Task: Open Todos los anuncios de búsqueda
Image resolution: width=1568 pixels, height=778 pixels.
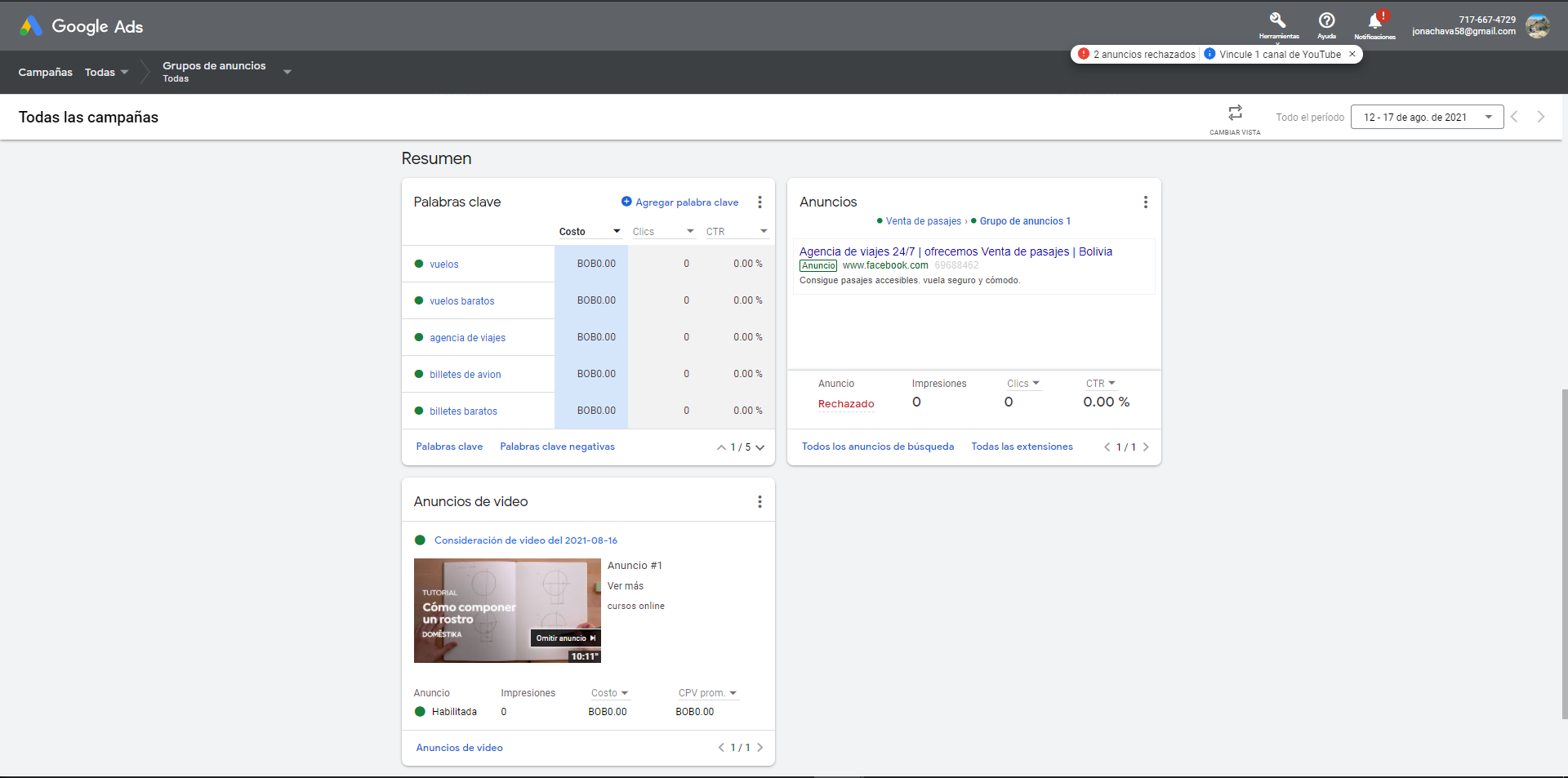Action: point(878,447)
